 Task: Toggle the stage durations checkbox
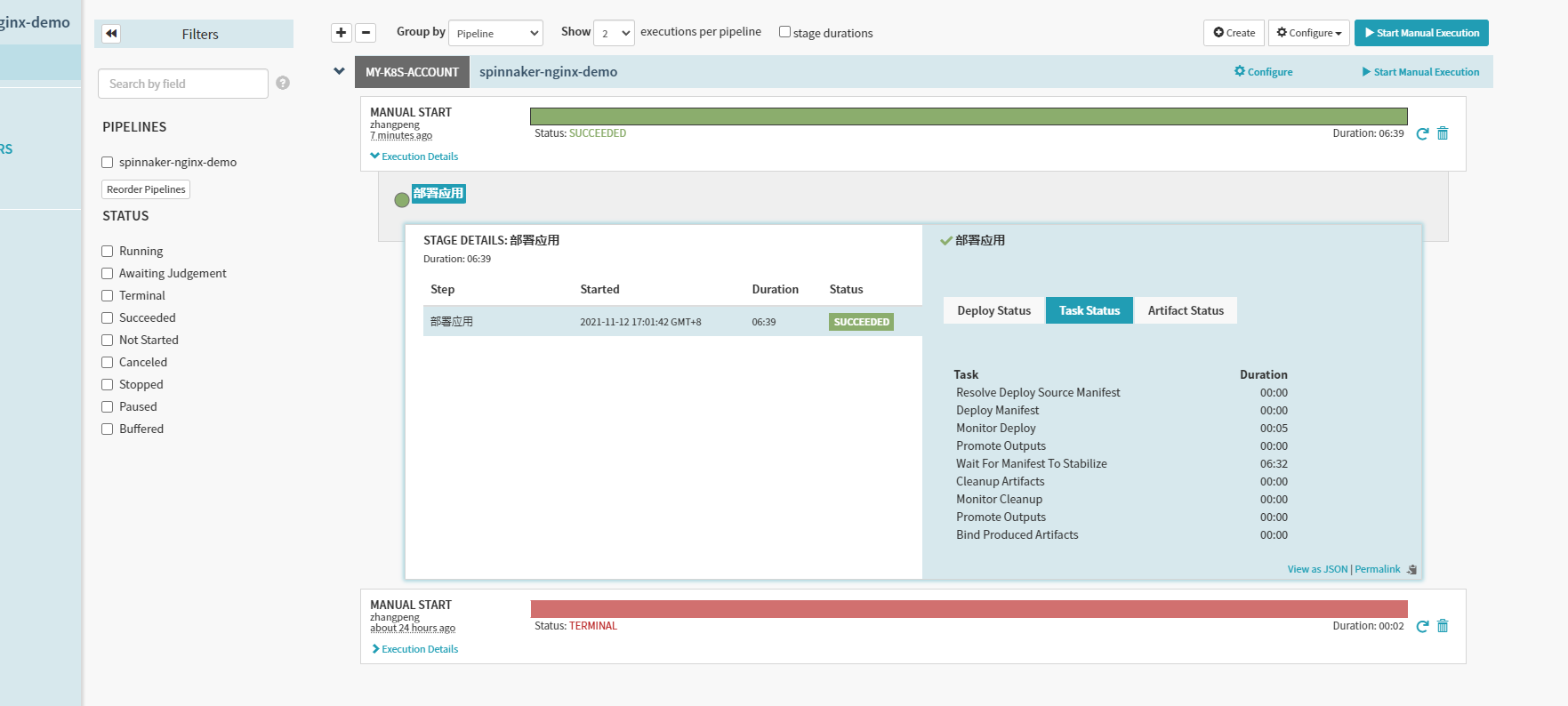coord(784,32)
